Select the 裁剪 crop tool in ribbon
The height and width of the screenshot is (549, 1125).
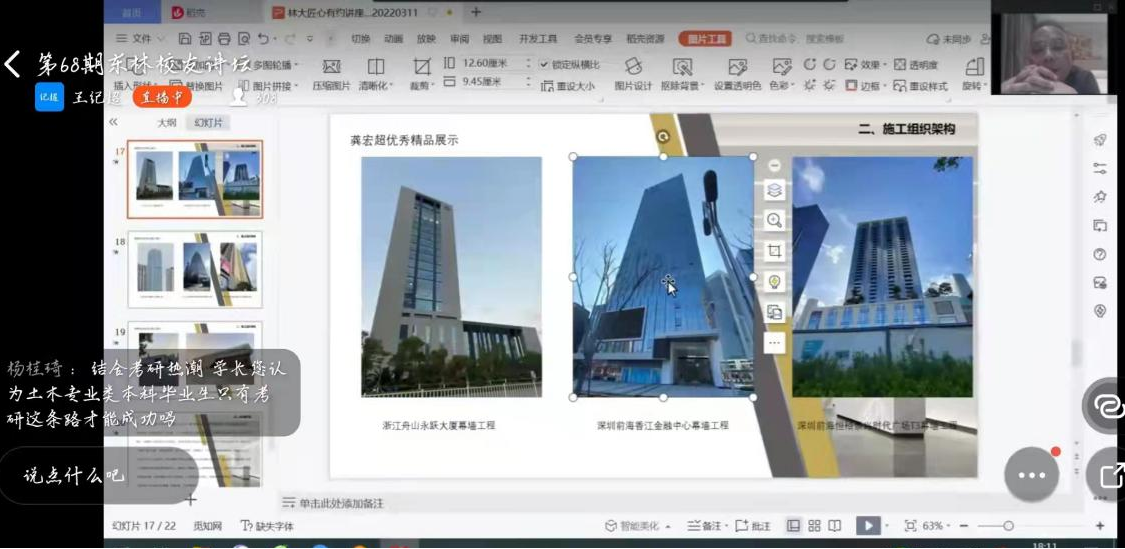[422, 75]
